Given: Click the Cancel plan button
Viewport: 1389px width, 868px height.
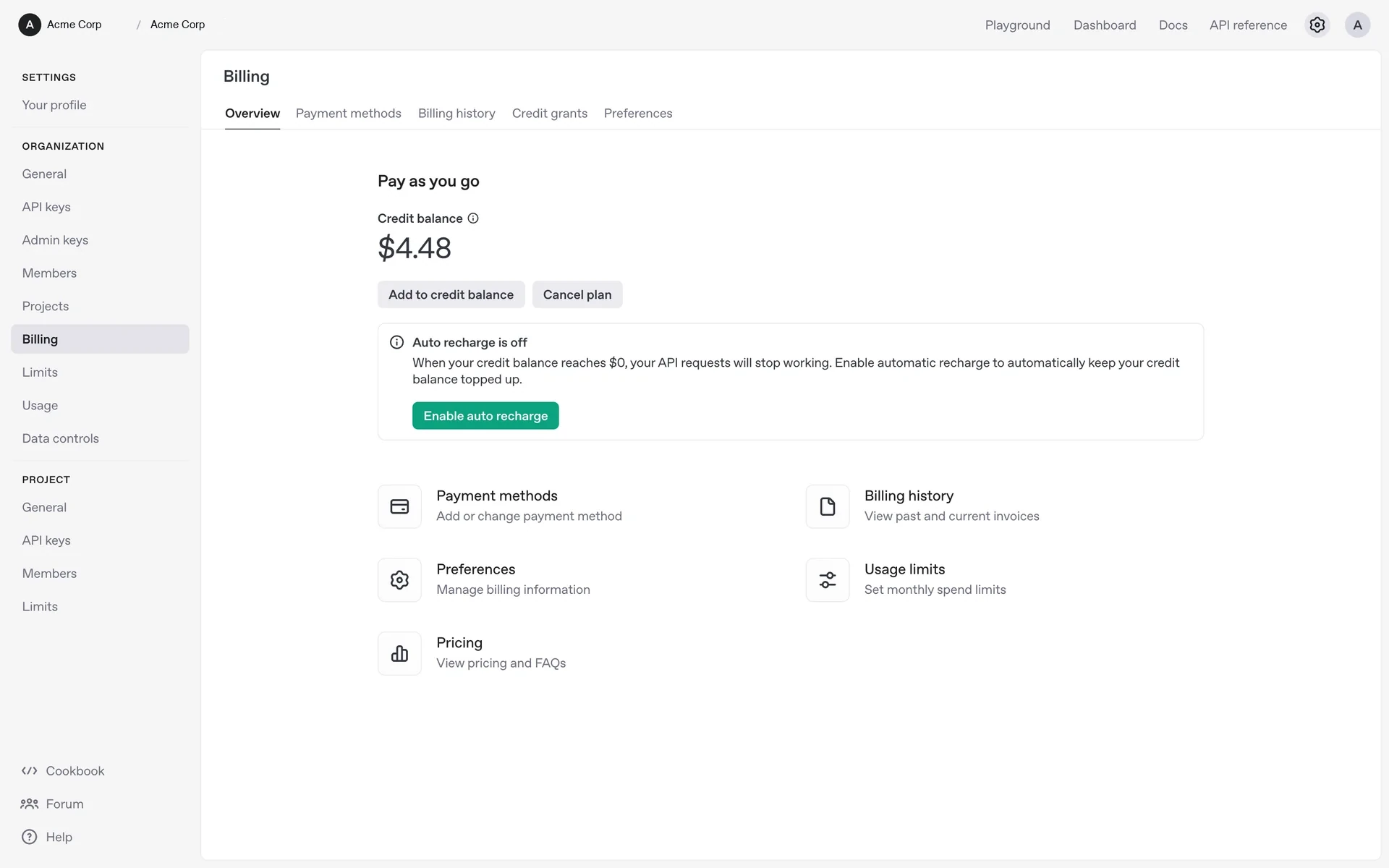Looking at the screenshot, I should pyautogui.click(x=577, y=294).
